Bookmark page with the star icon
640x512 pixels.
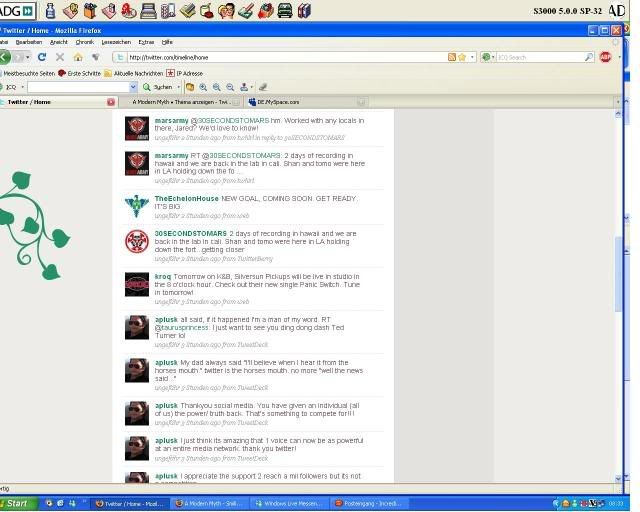pyautogui.click(x=462, y=57)
